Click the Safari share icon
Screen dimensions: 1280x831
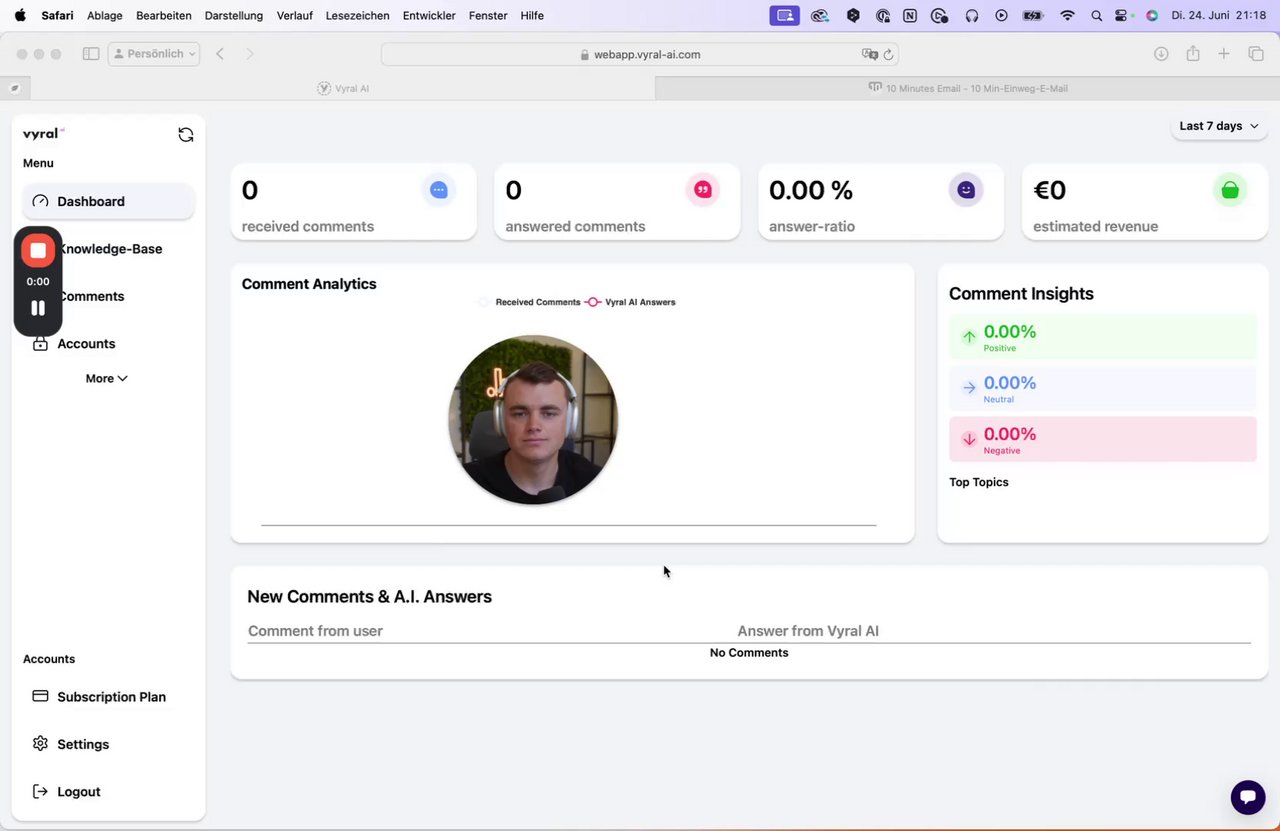click(x=1193, y=54)
